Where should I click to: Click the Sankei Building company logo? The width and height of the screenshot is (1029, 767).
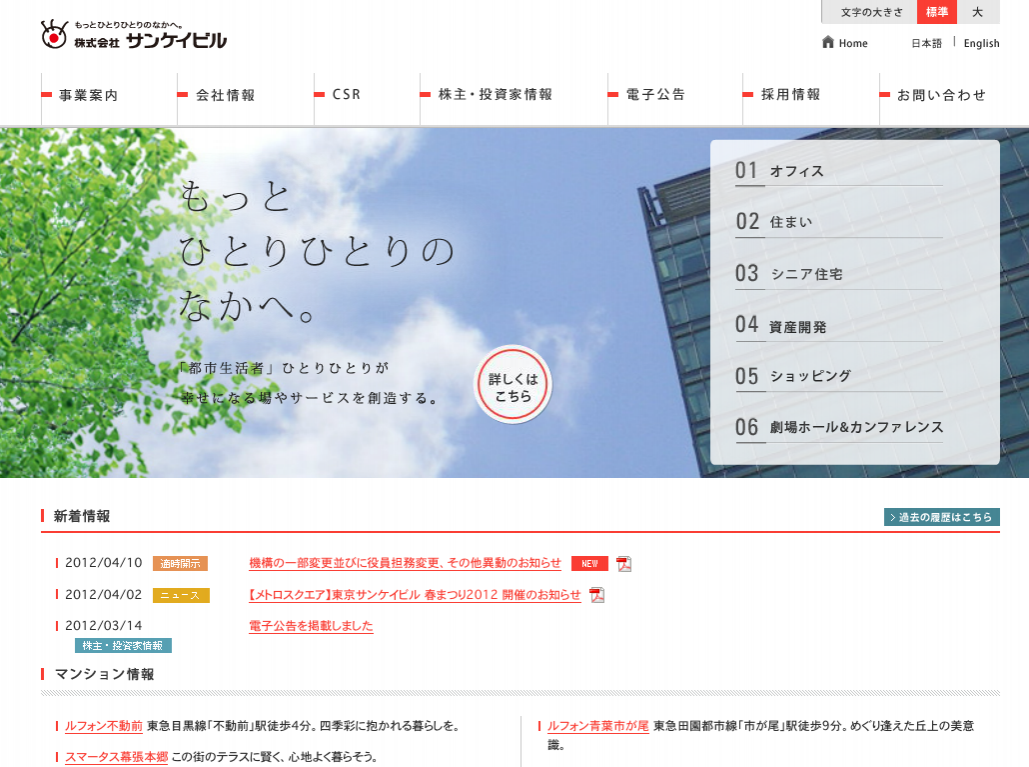pyautogui.click(x=133, y=34)
